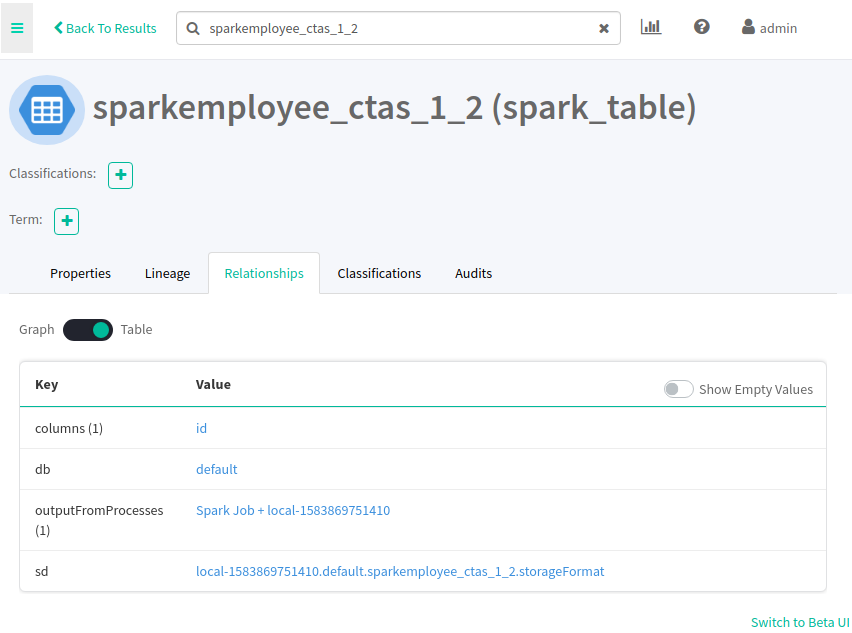Click the Table label
852x633 pixels.
(x=136, y=329)
